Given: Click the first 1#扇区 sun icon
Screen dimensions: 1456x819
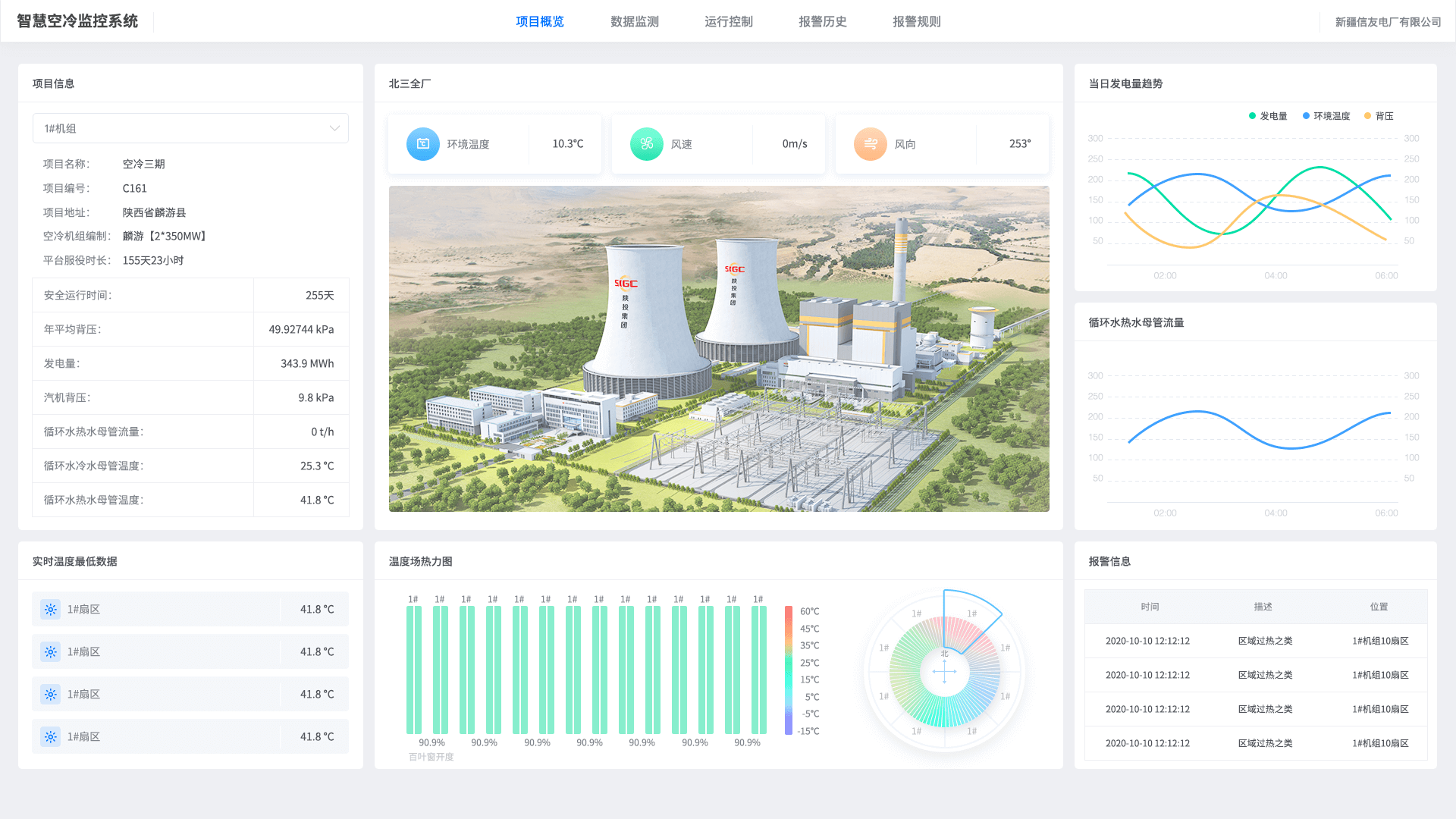Looking at the screenshot, I should point(51,610).
